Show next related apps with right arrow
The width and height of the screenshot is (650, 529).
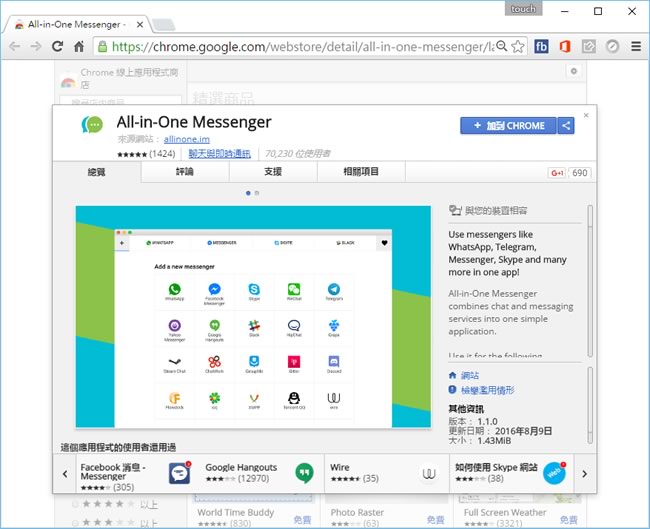click(x=585, y=473)
